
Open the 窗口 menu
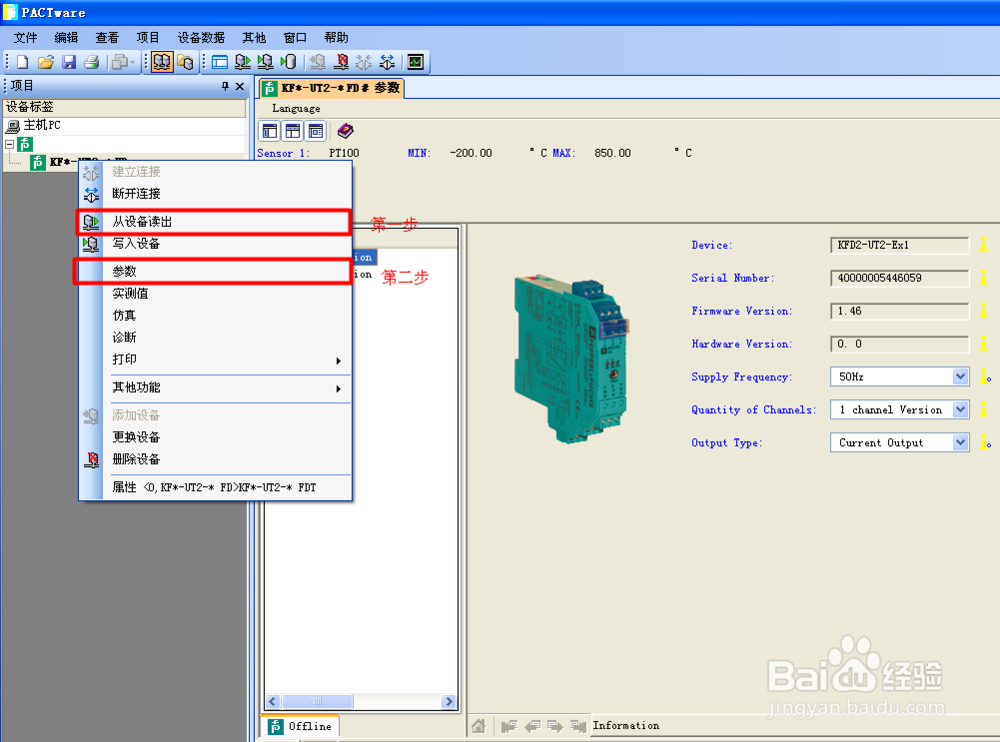coord(295,38)
